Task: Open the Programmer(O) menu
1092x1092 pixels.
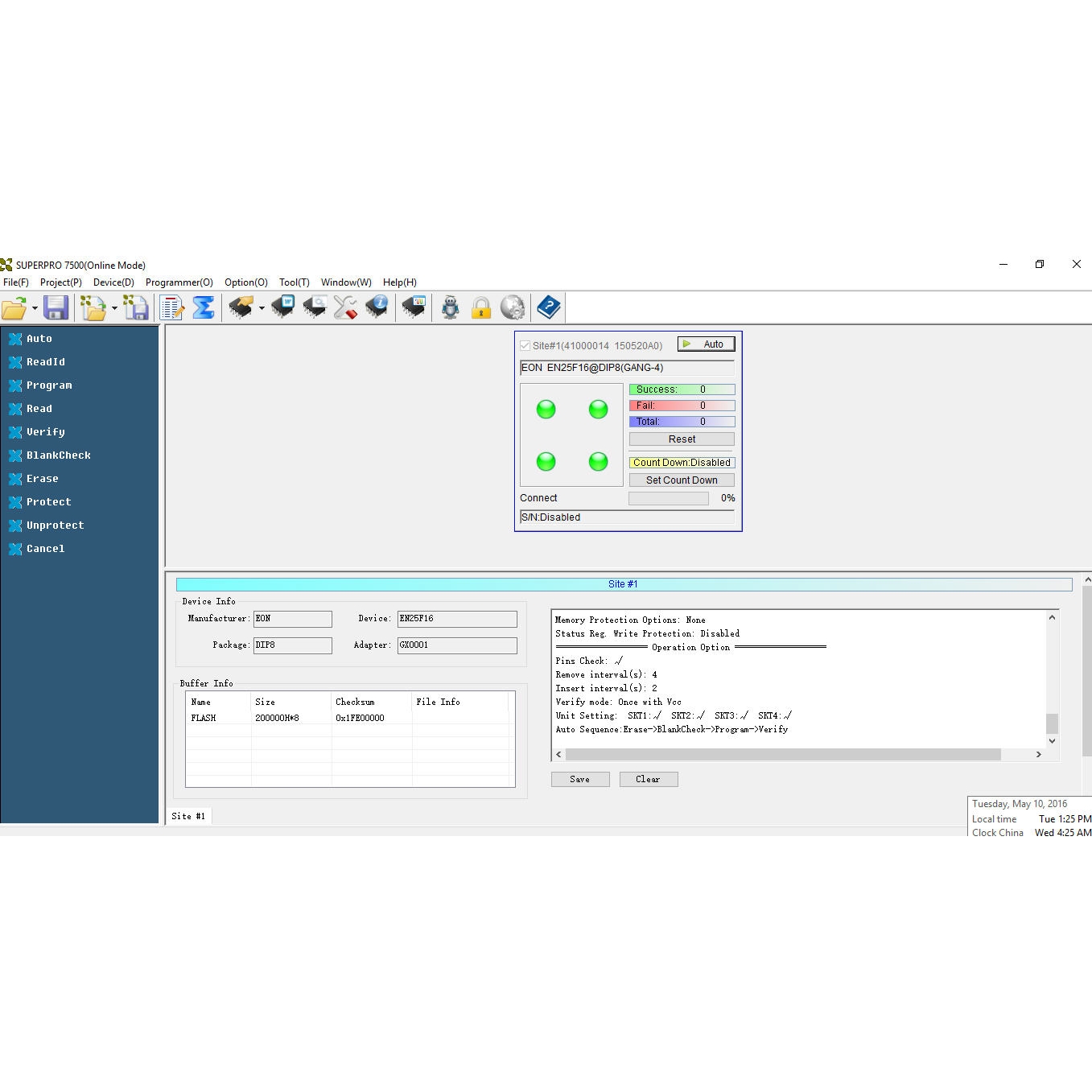Action: 179,282
